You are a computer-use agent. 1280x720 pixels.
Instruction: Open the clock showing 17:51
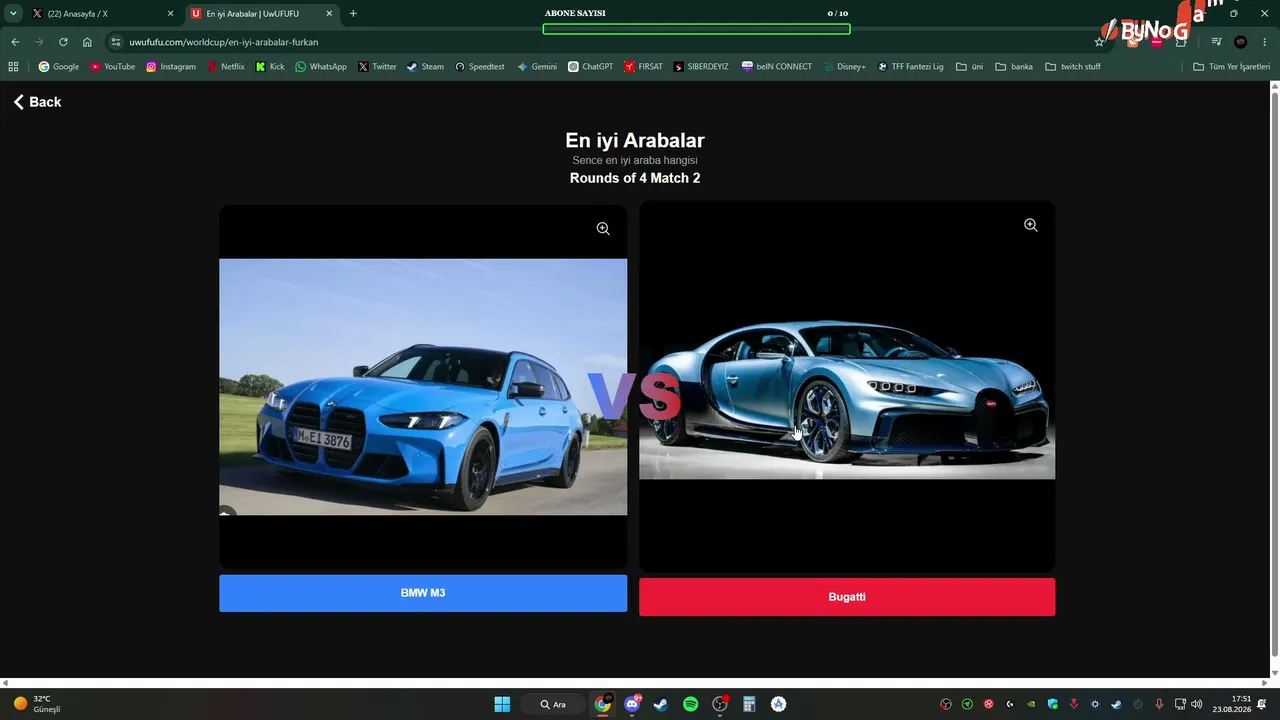1232,704
